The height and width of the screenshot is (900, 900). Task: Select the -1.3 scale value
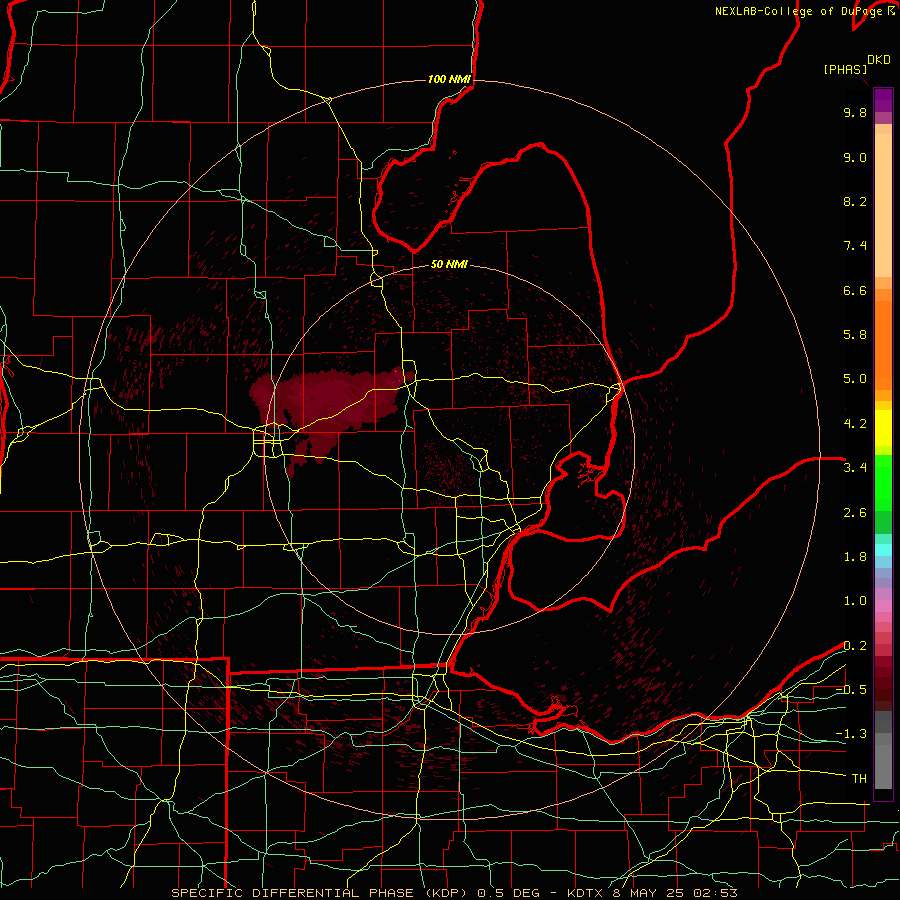tap(851, 734)
